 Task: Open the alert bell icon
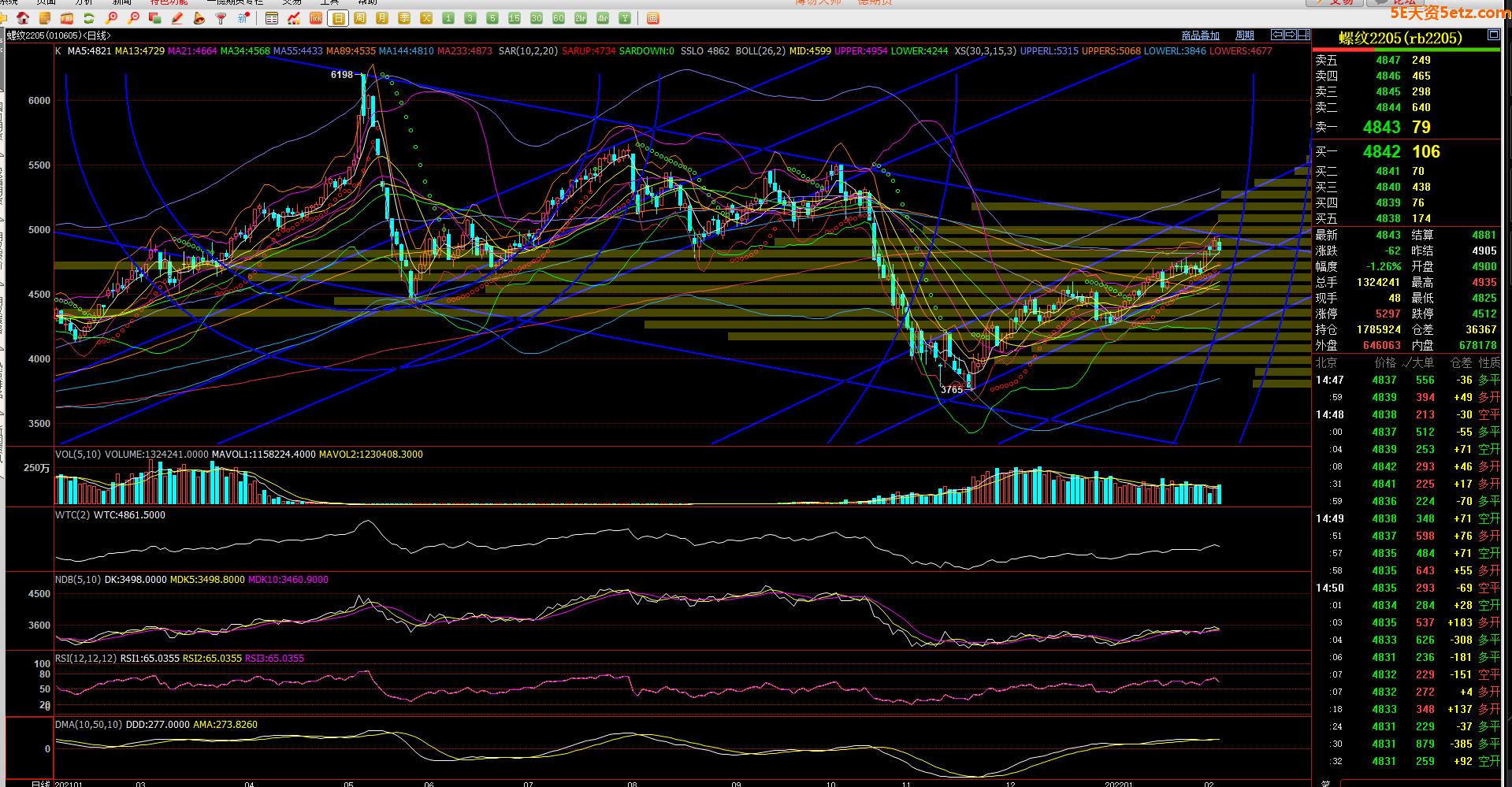pos(199,18)
